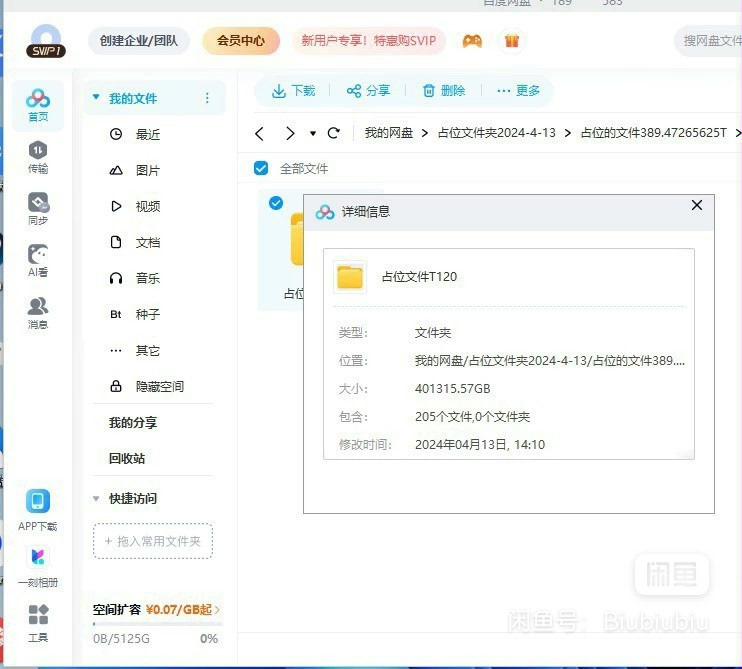Click 创建企业/团队 button
The image size is (742, 669).
(x=139, y=41)
